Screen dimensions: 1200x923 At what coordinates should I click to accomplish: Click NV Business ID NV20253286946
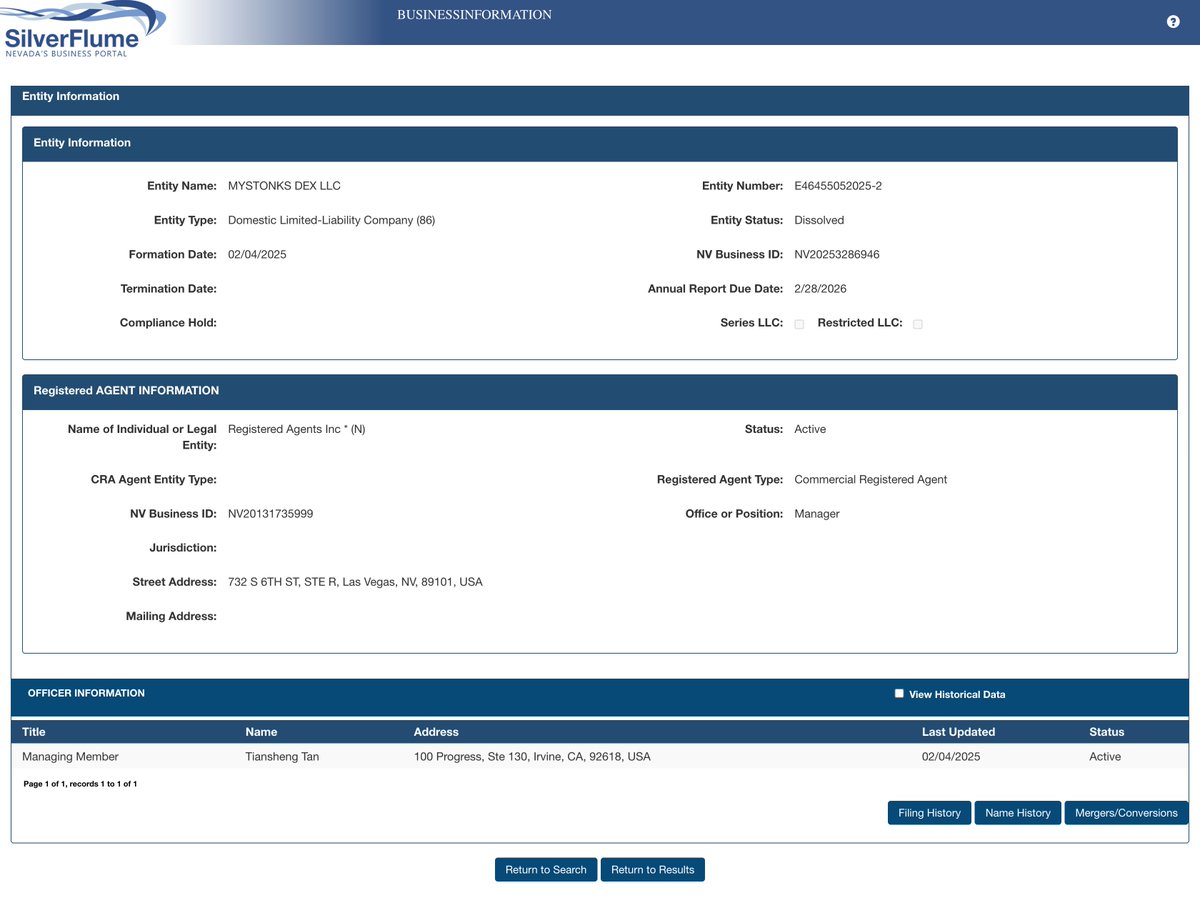point(837,254)
